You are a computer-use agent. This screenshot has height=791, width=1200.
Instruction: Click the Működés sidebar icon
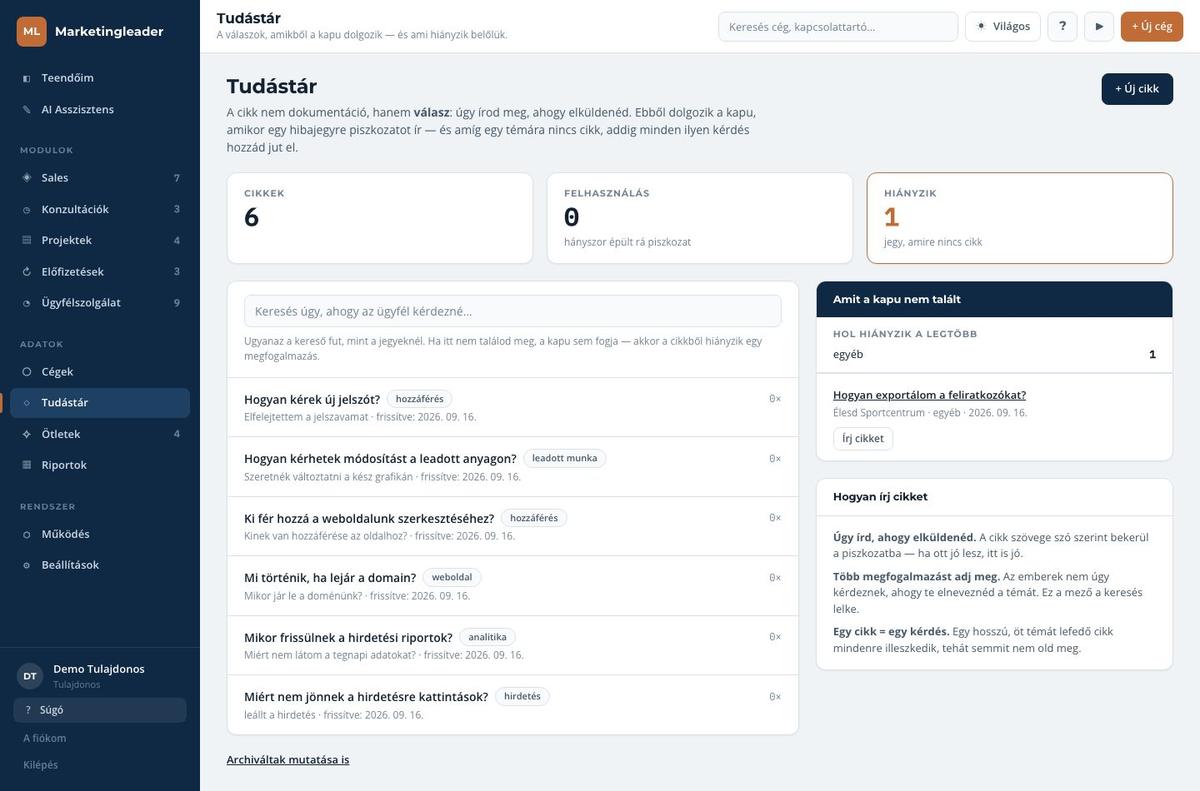coord(27,534)
